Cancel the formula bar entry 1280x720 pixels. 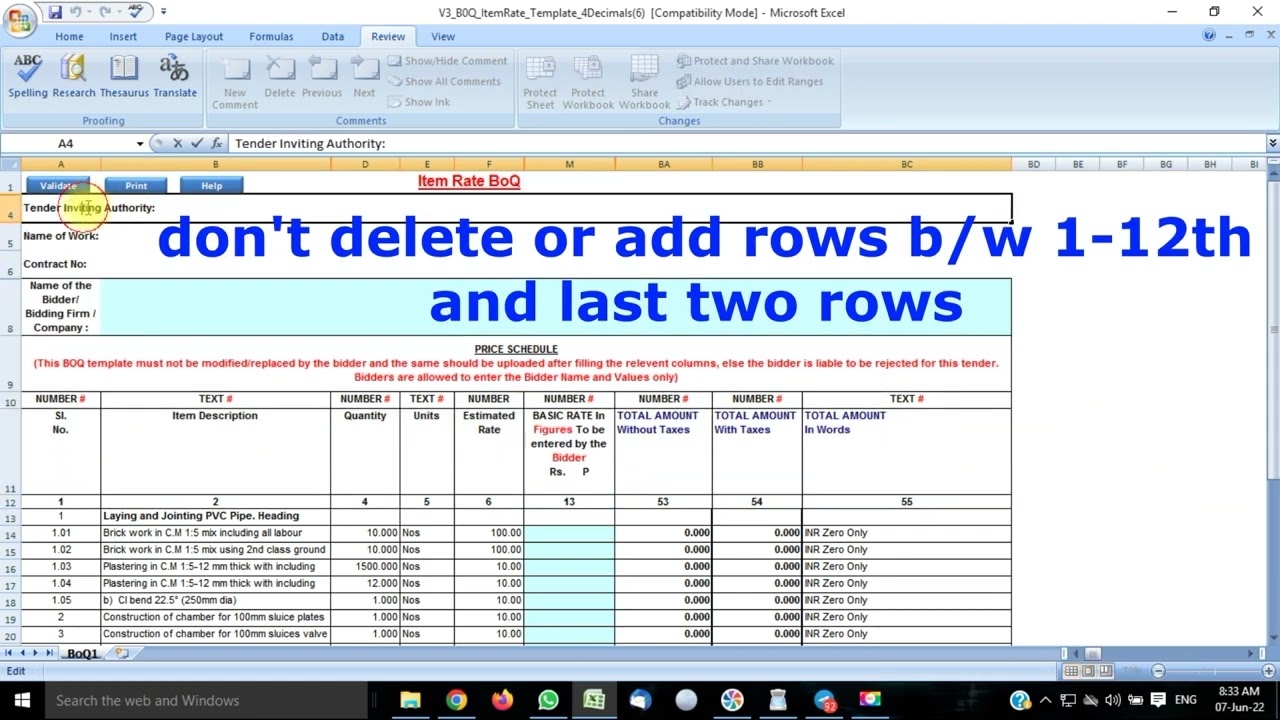click(177, 144)
